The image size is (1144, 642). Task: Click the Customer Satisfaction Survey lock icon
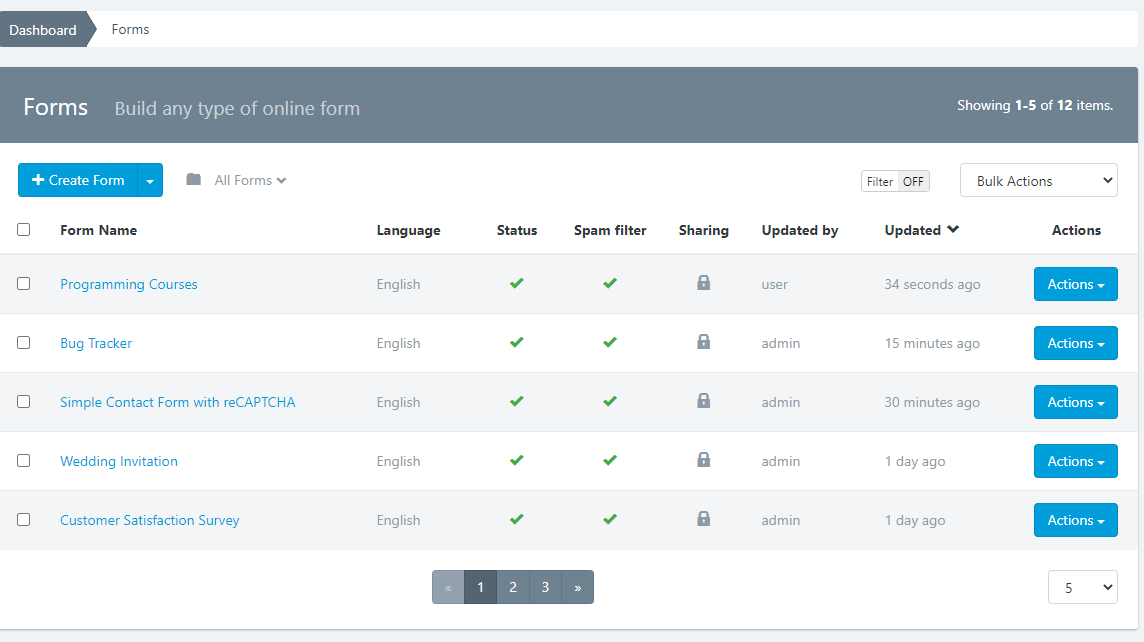703,519
